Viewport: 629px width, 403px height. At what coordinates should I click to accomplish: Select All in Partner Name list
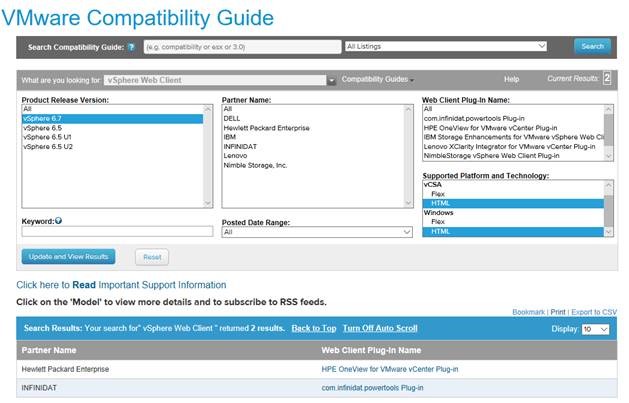[313, 109]
